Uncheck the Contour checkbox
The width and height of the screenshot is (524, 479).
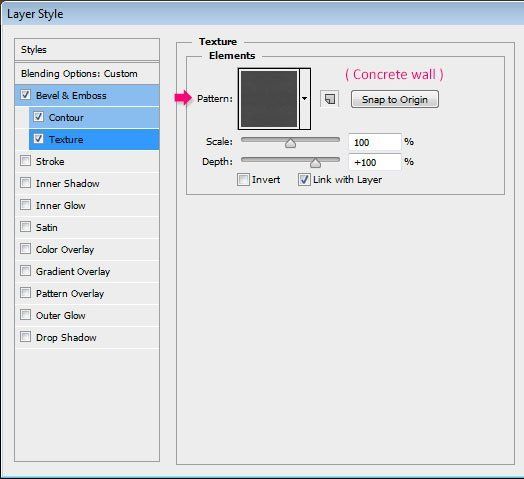(38, 117)
